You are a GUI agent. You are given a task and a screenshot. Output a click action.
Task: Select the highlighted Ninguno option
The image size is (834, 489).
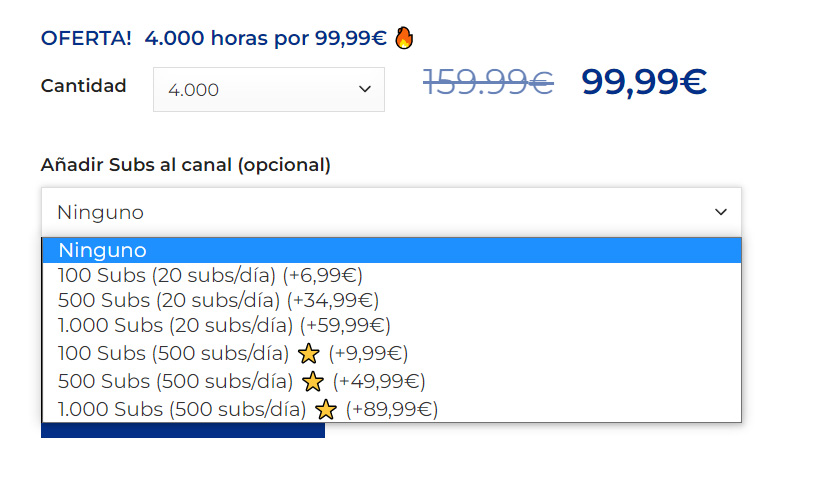[x=391, y=250]
